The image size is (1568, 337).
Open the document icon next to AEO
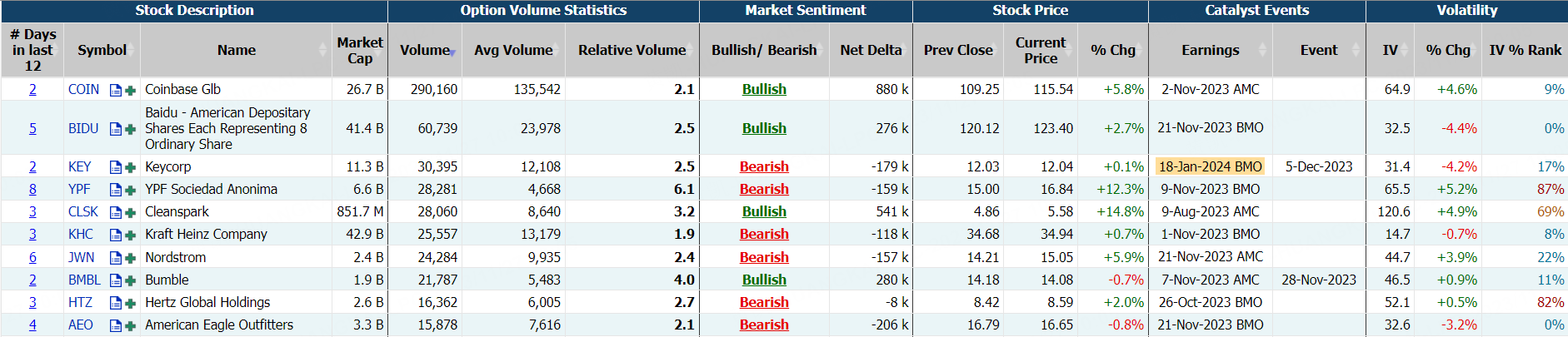pyautogui.click(x=116, y=326)
